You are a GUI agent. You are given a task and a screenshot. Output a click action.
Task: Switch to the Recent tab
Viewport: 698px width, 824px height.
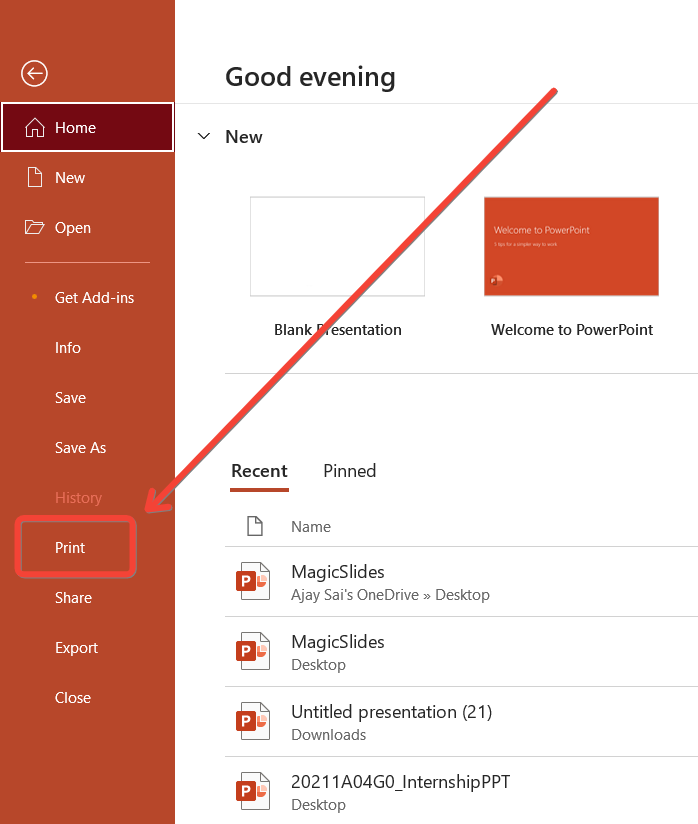[x=259, y=471]
